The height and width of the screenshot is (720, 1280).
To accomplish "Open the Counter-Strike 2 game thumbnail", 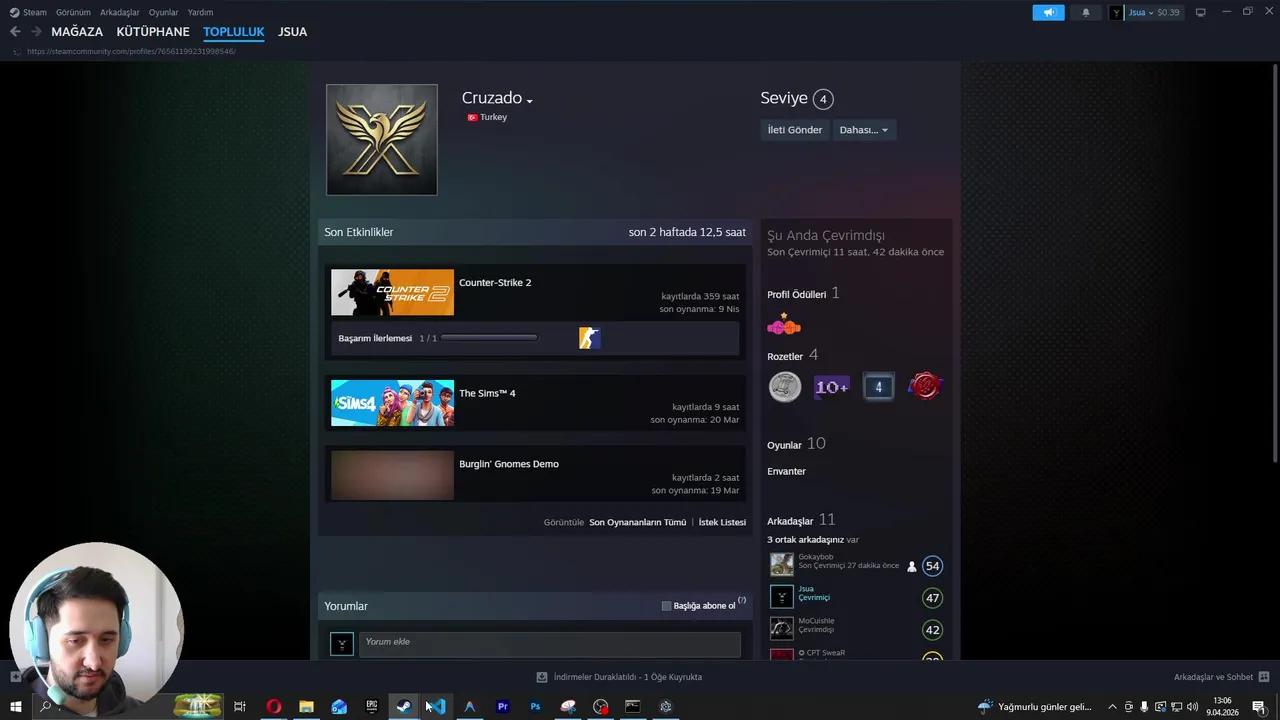I will pyautogui.click(x=392, y=292).
